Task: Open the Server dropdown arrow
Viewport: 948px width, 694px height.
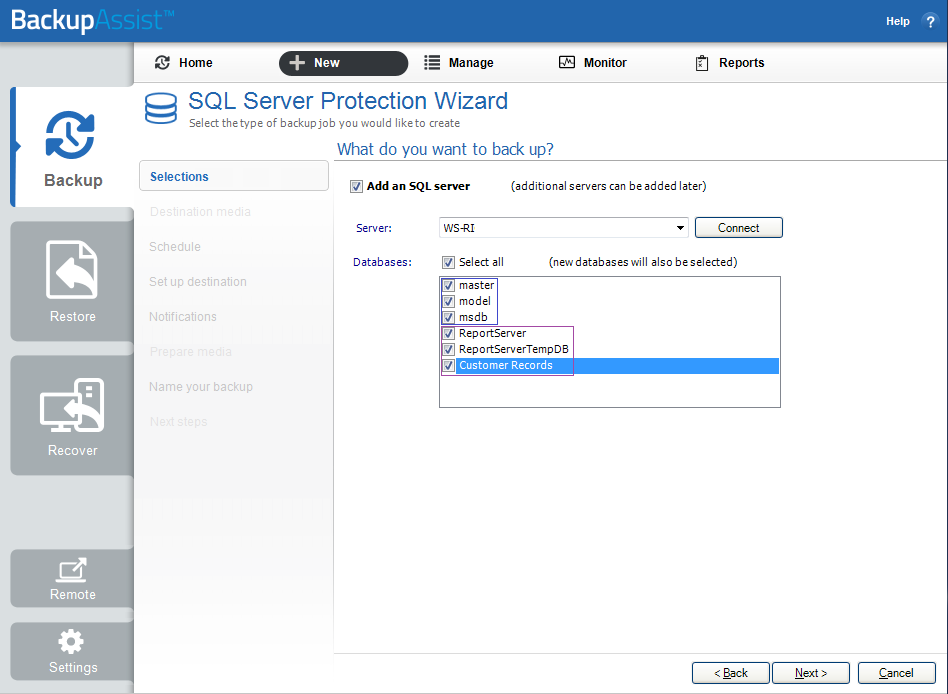Action: point(680,228)
